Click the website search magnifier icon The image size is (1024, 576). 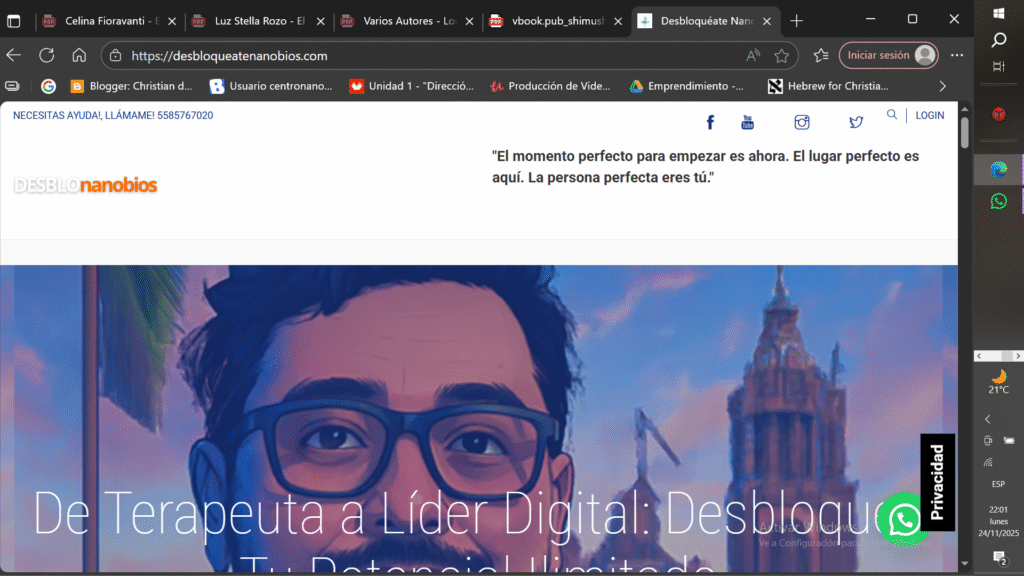coord(892,115)
